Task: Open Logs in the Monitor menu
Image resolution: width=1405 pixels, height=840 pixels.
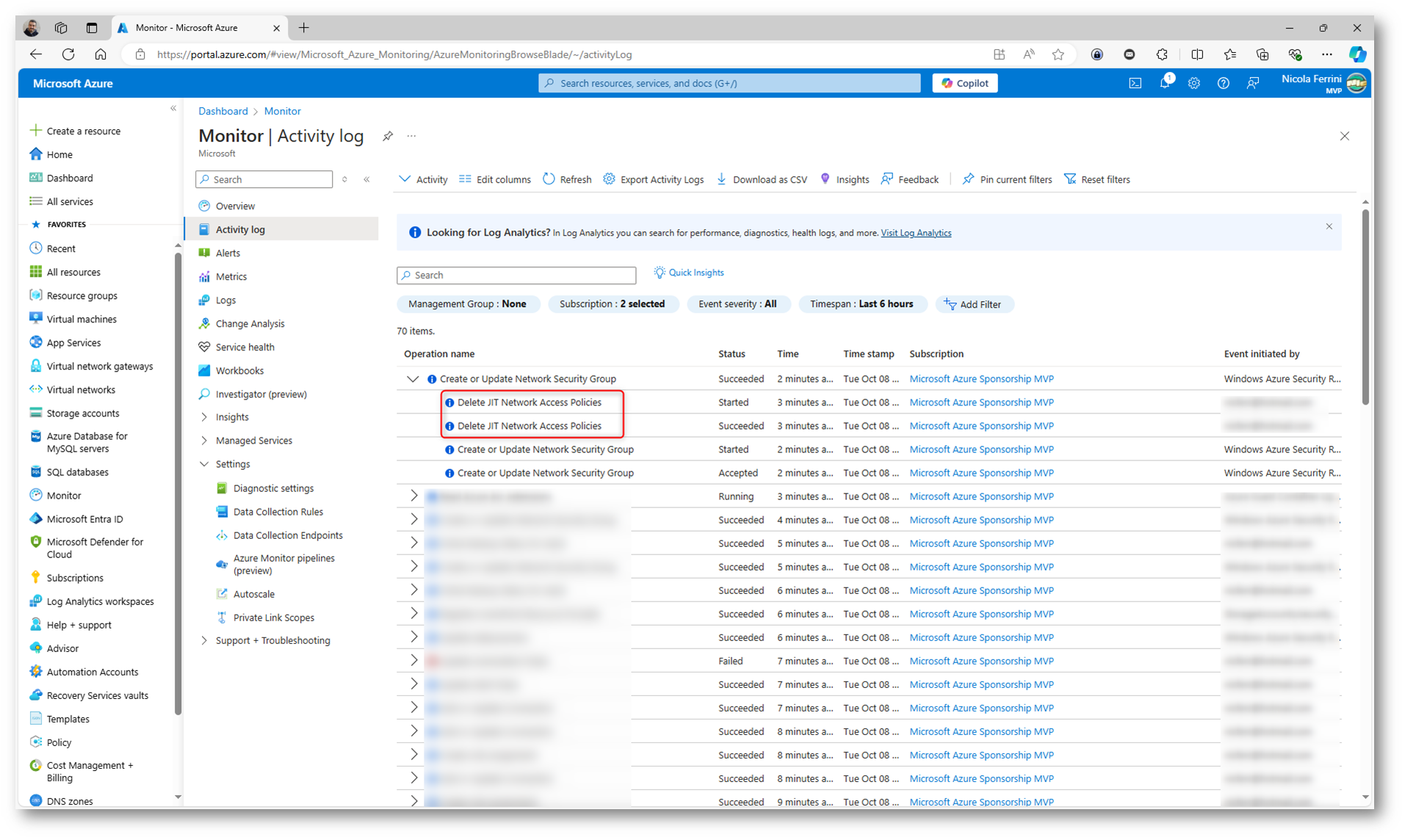Action: pyautogui.click(x=225, y=300)
